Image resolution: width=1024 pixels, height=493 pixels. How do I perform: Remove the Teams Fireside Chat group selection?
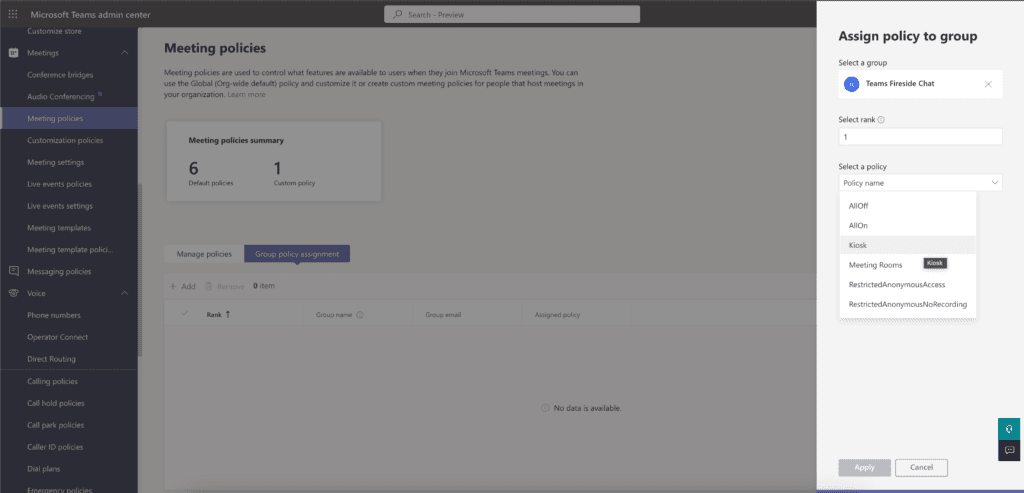pyautogui.click(x=988, y=84)
